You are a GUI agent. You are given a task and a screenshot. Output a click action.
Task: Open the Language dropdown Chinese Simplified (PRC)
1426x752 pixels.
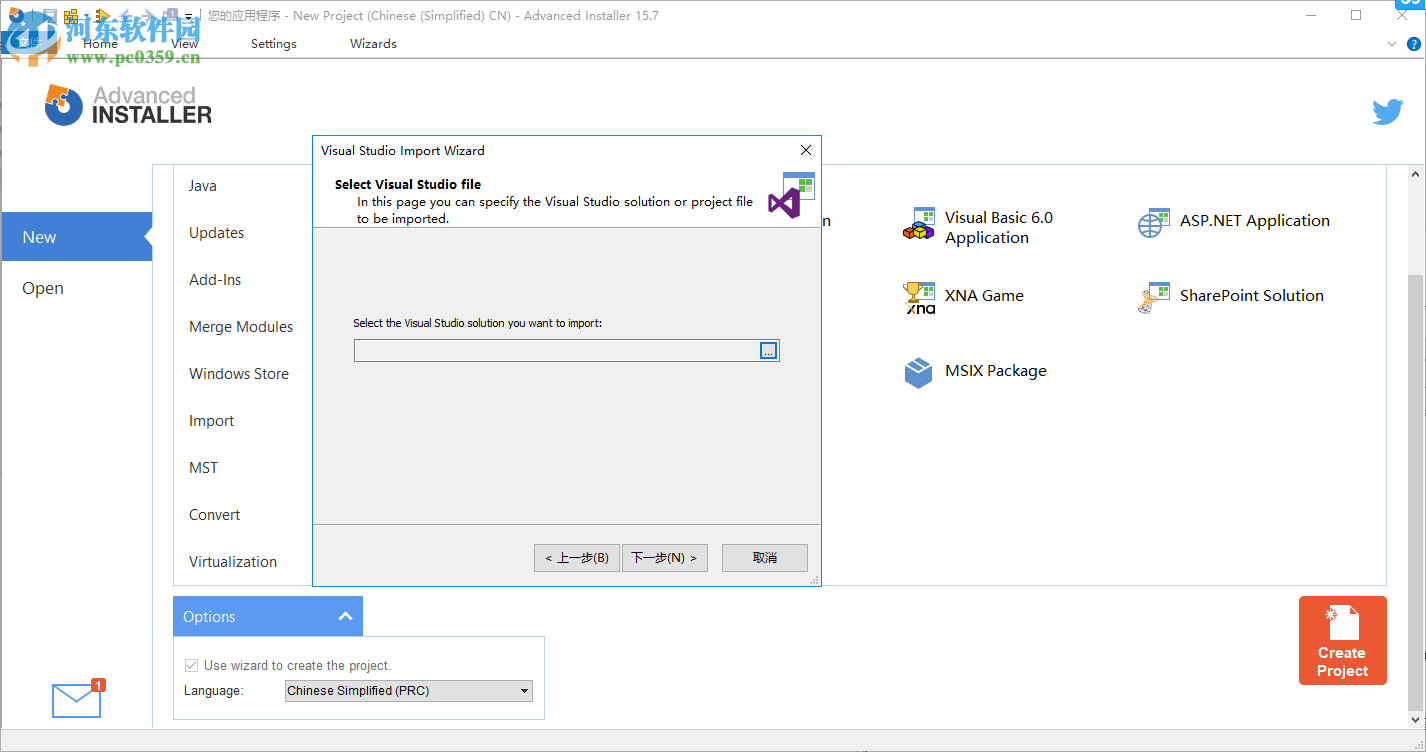pos(408,691)
